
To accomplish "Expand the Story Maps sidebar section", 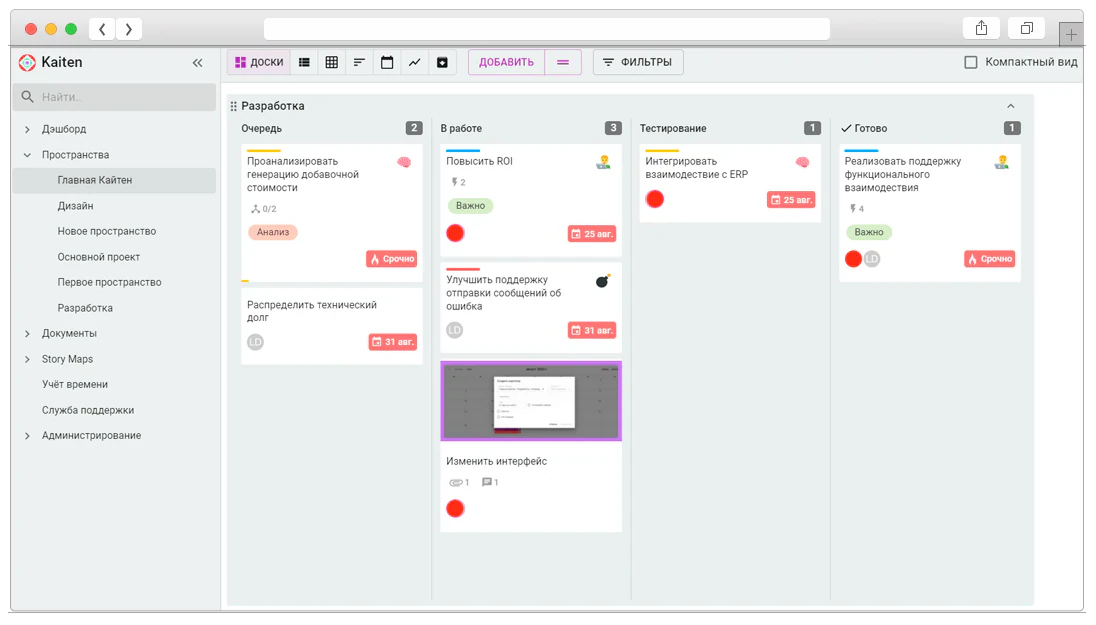I will (27, 359).
